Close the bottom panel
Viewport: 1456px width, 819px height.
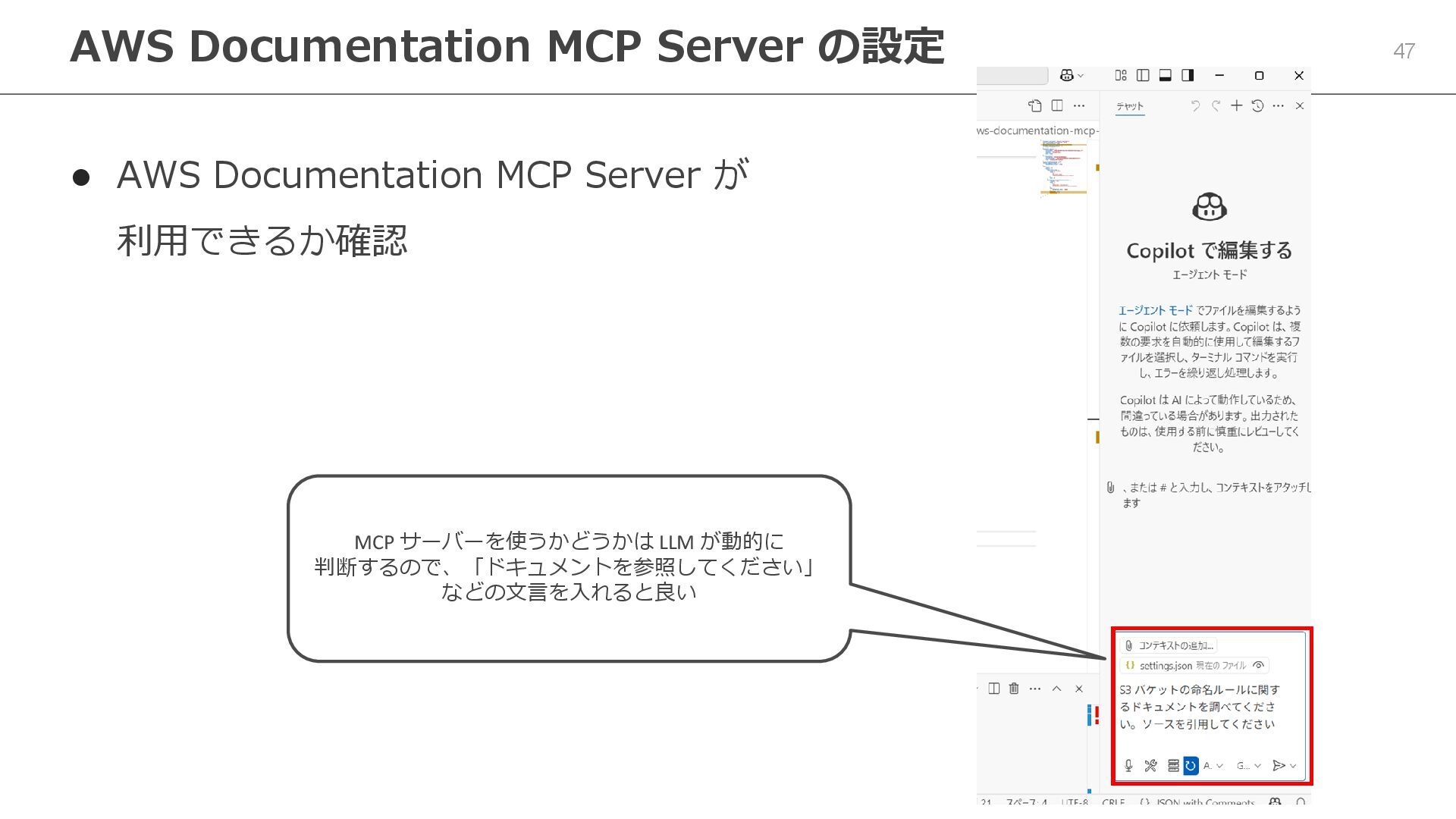tap(1079, 689)
